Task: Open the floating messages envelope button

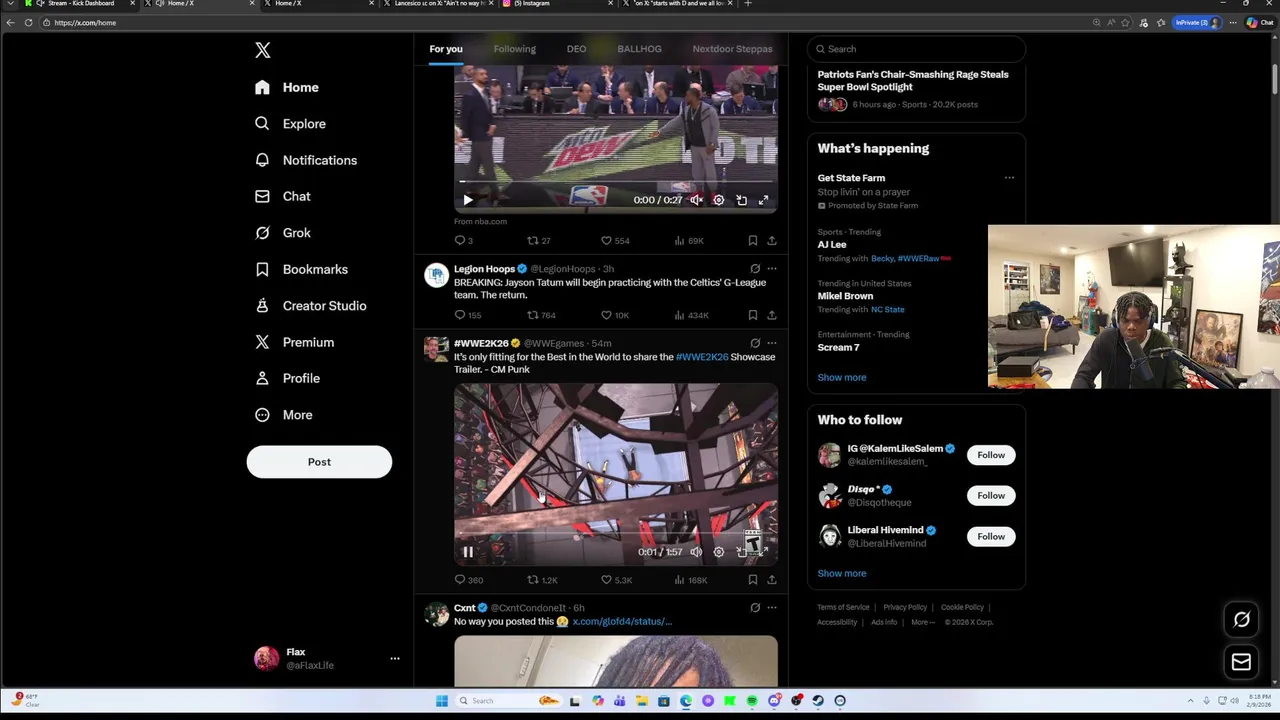Action: pyautogui.click(x=1241, y=662)
